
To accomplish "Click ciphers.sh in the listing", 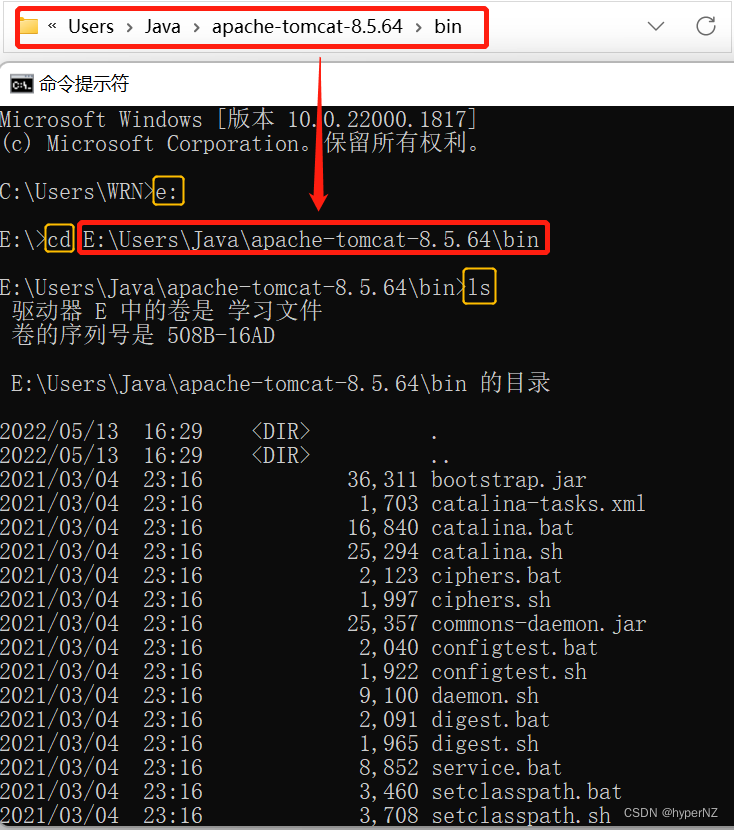I will 491,599.
